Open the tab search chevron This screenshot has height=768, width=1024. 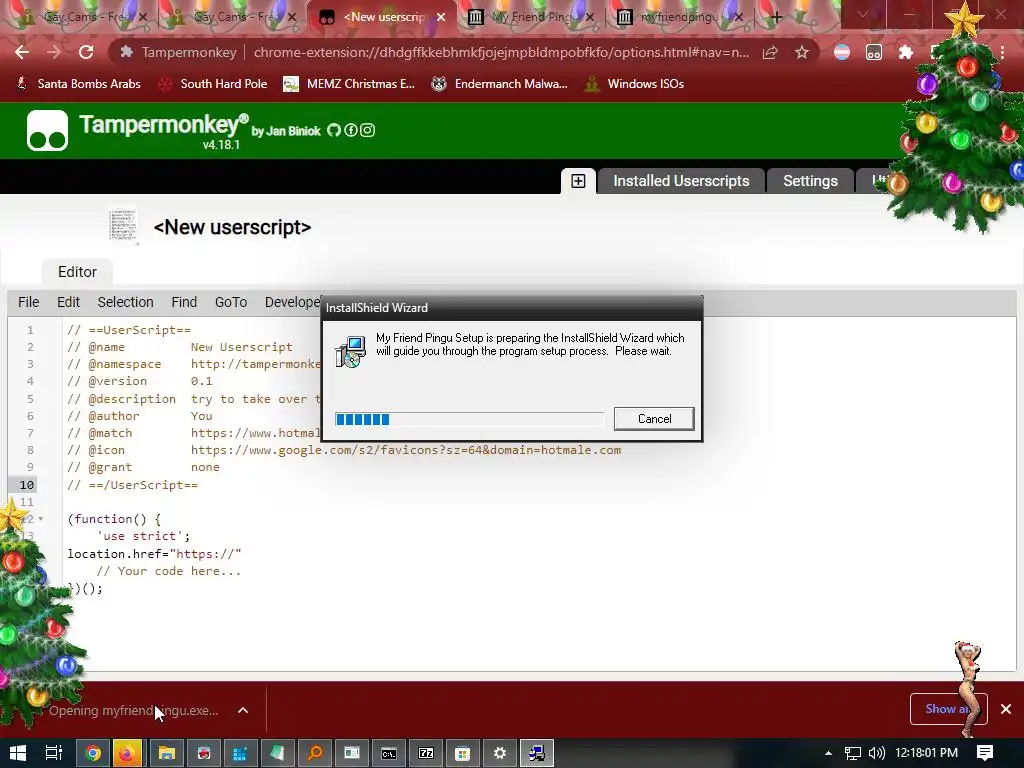863,14
